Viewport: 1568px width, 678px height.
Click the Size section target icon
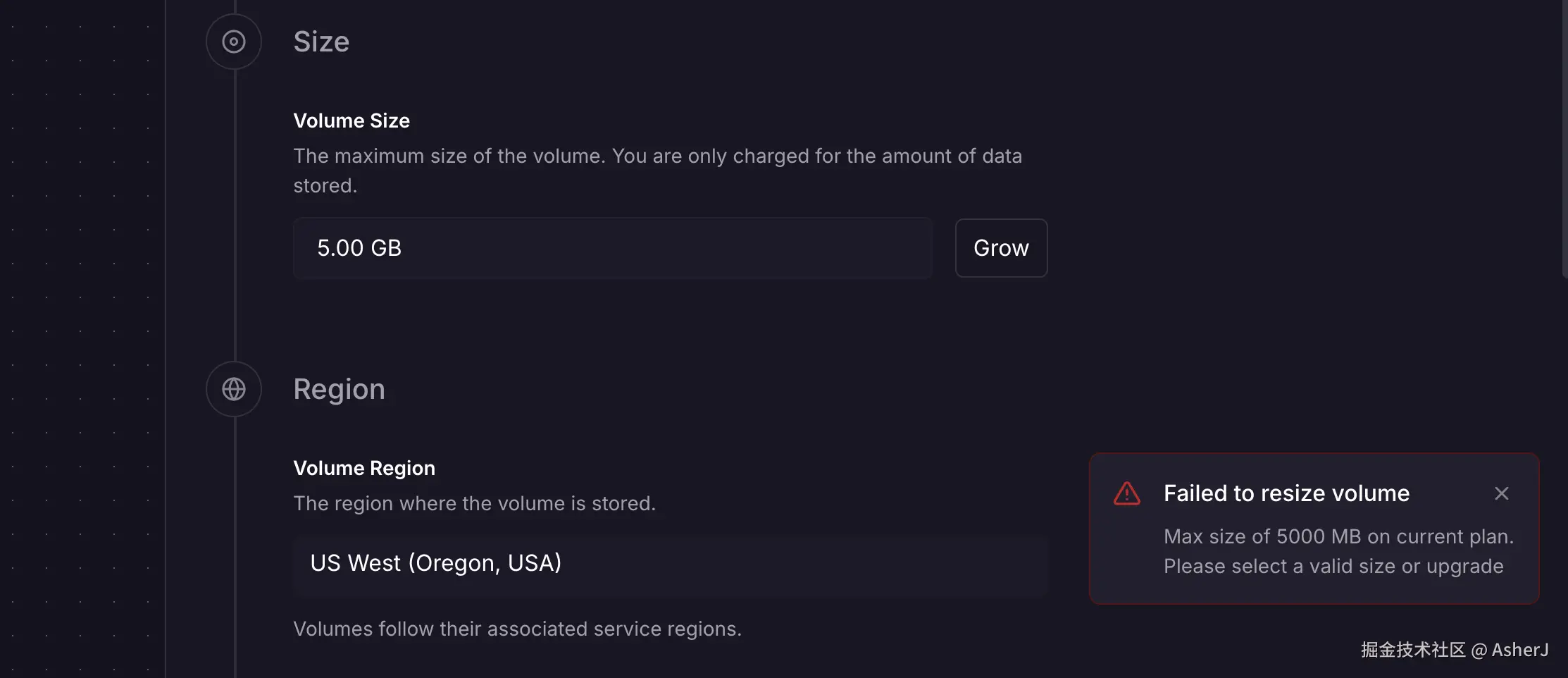[x=234, y=42]
